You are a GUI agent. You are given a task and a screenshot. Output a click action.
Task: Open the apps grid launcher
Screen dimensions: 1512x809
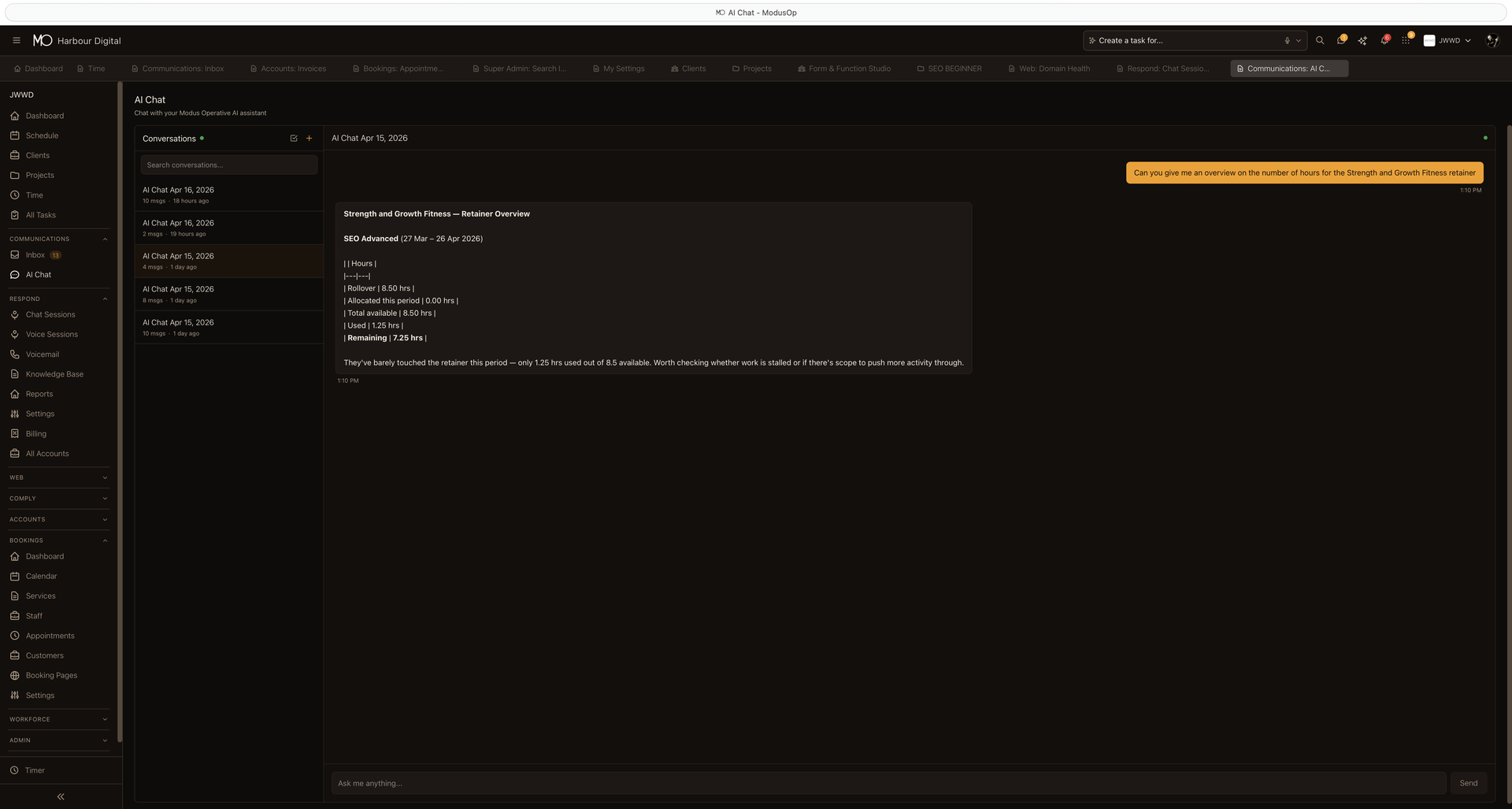click(x=1405, y=40)
